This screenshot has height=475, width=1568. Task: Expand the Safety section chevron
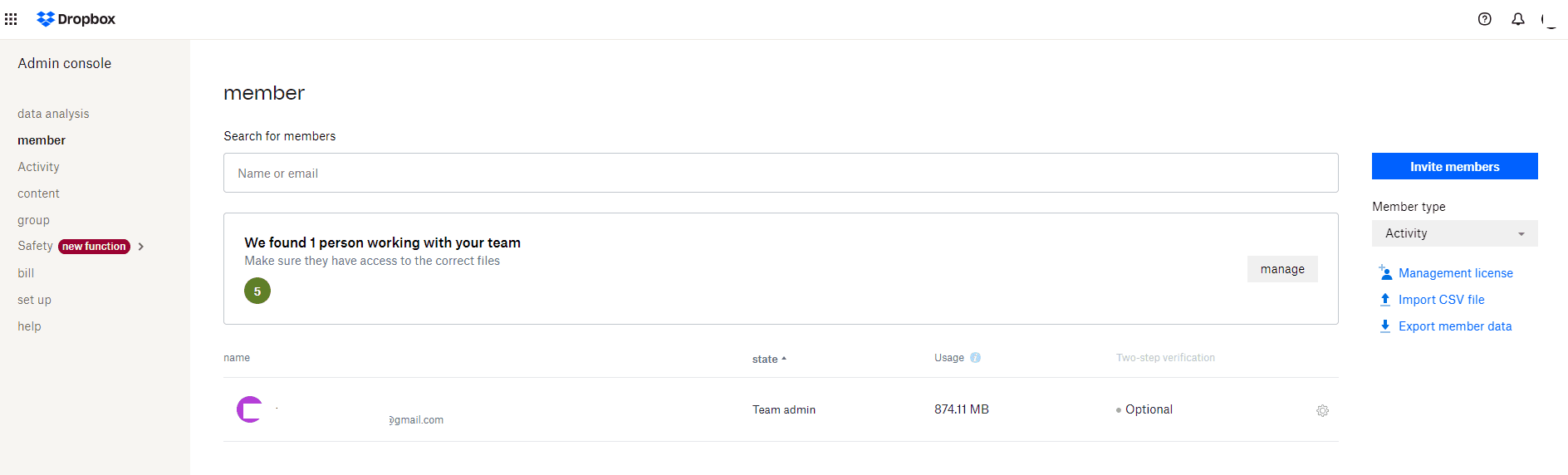(141, 247)
